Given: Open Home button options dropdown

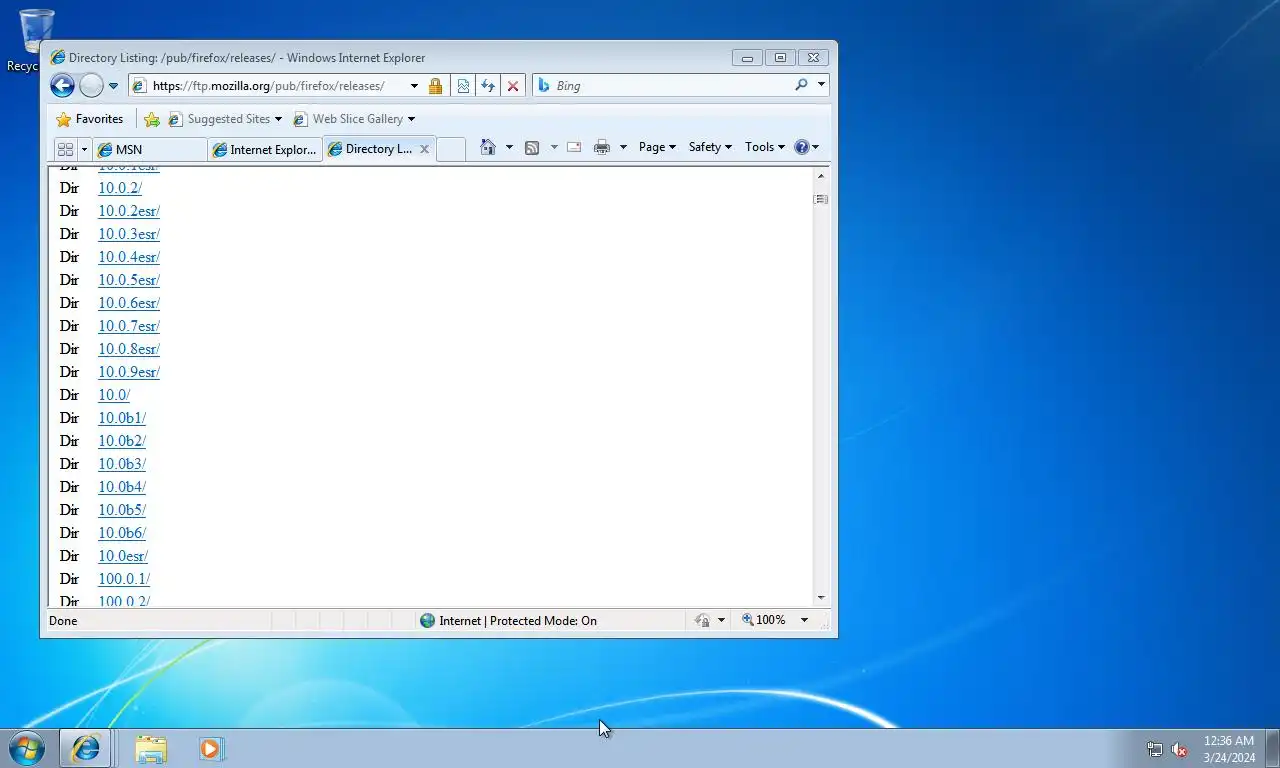Looking at the screenshot, I should click(x=509, y=147).
